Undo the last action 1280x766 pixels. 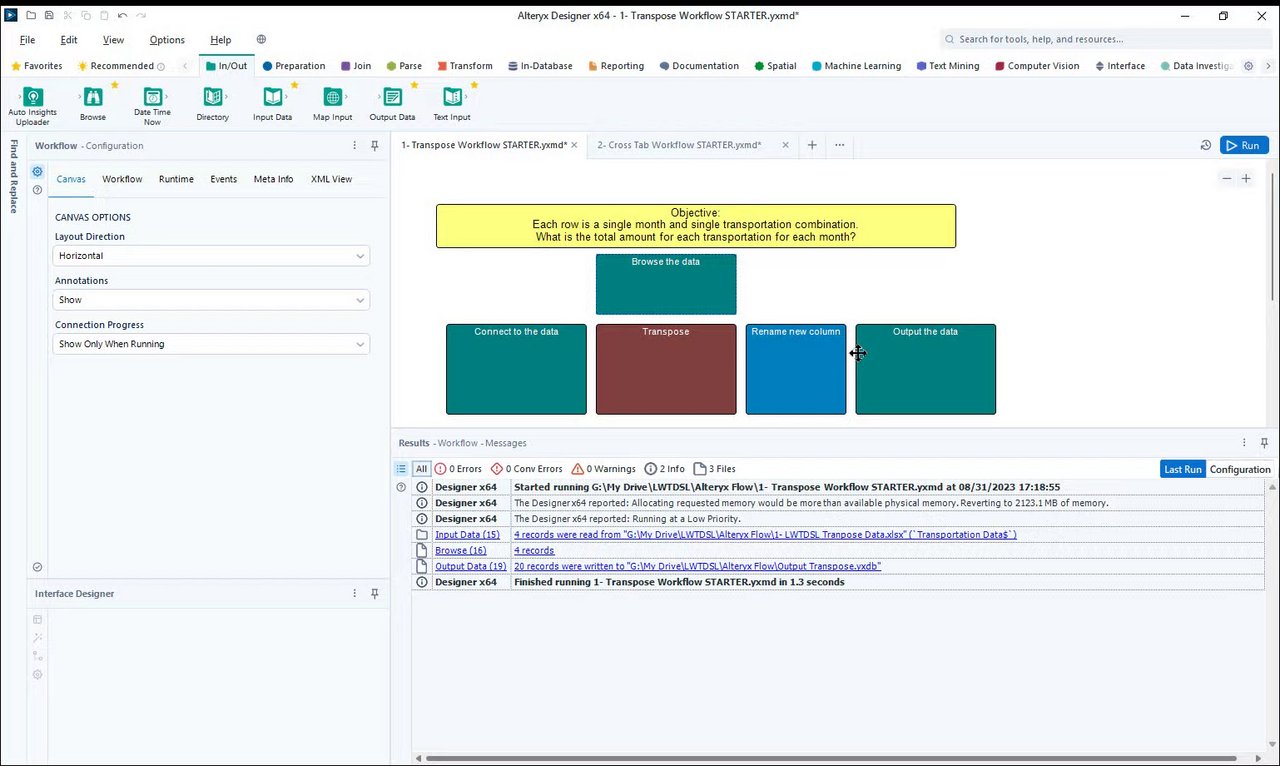122,16
